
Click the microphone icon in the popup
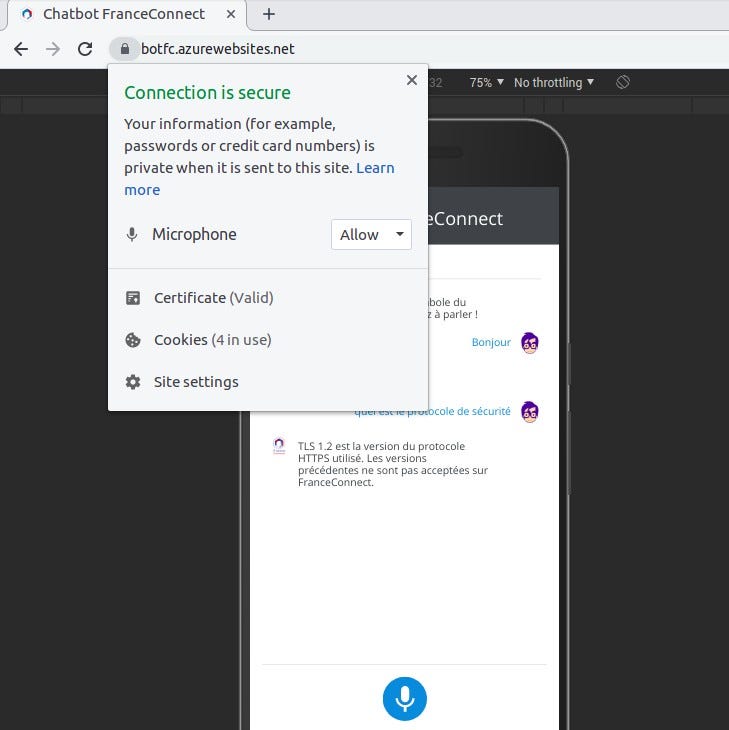click(132, 235)
